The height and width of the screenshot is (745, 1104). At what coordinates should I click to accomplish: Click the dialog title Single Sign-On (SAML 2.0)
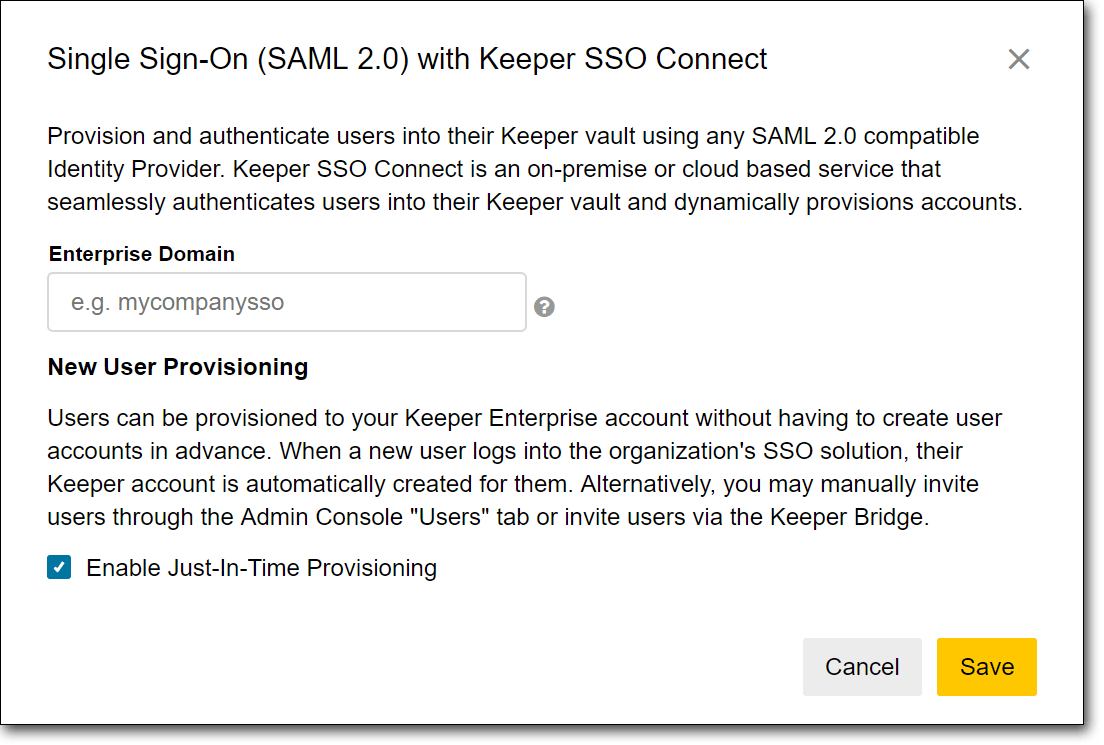(x=228, y=59)
